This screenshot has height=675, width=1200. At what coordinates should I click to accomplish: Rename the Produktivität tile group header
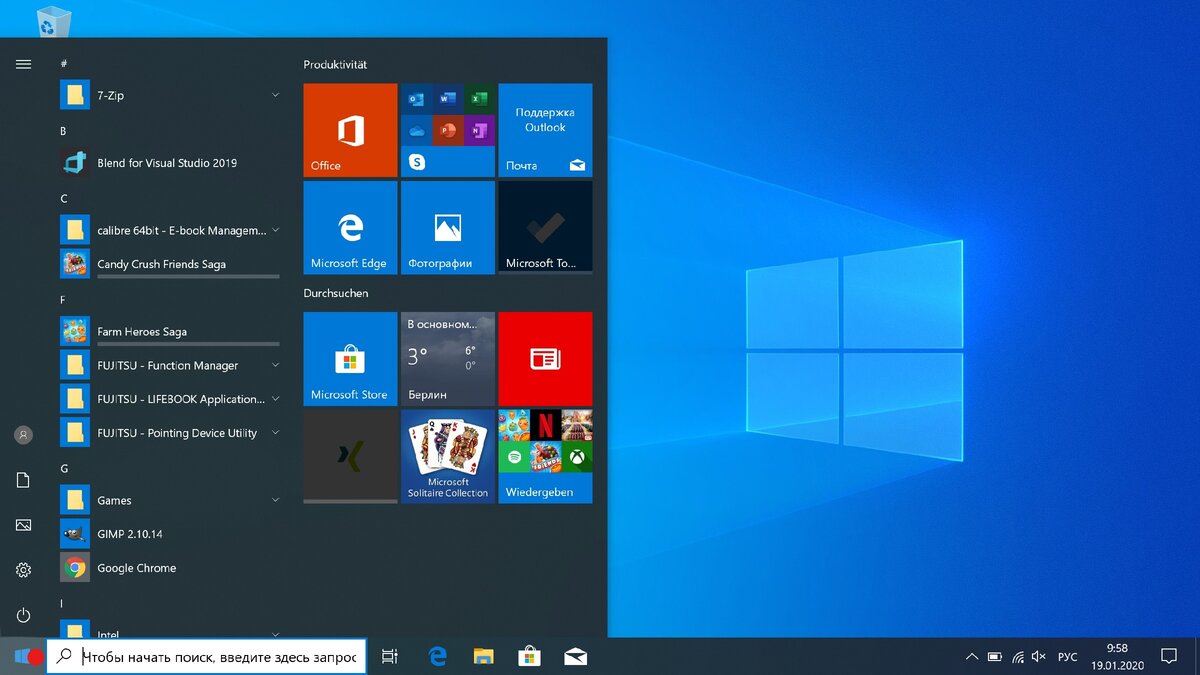click(335, 64)
